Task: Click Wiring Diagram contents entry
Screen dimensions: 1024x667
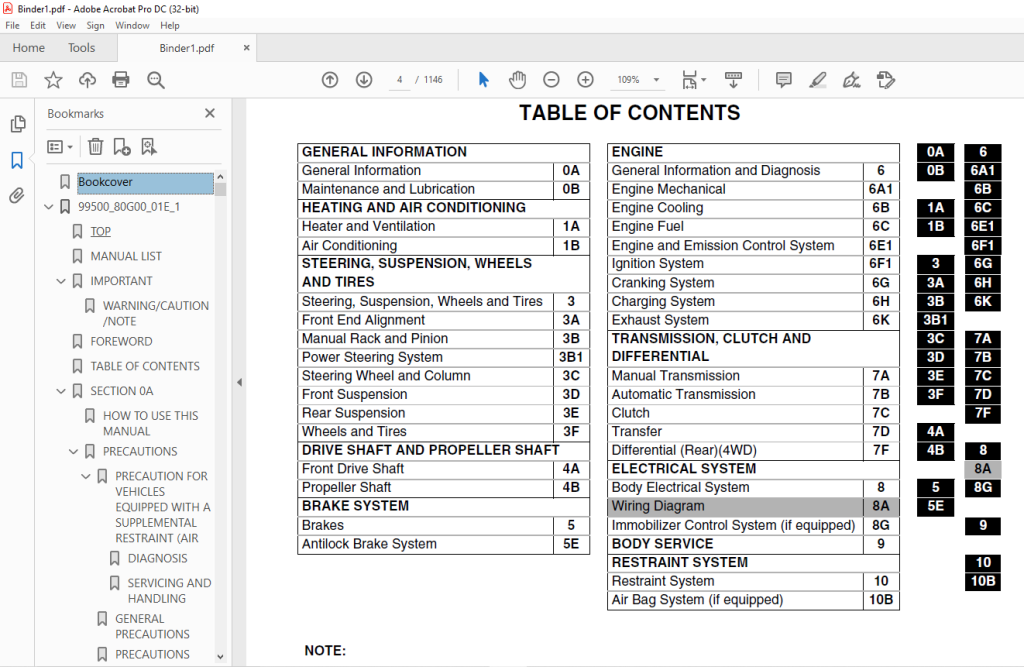Action: [753, 506]
